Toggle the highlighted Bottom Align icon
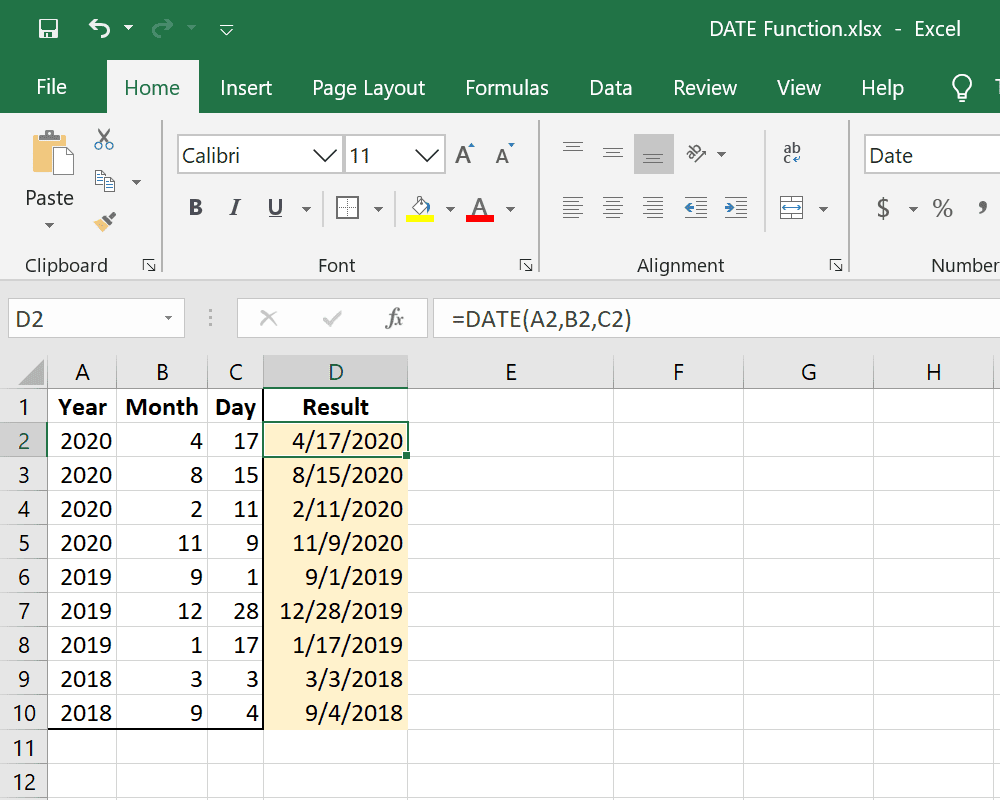This screenshot has height=800, width=1000. click(654, 154)
